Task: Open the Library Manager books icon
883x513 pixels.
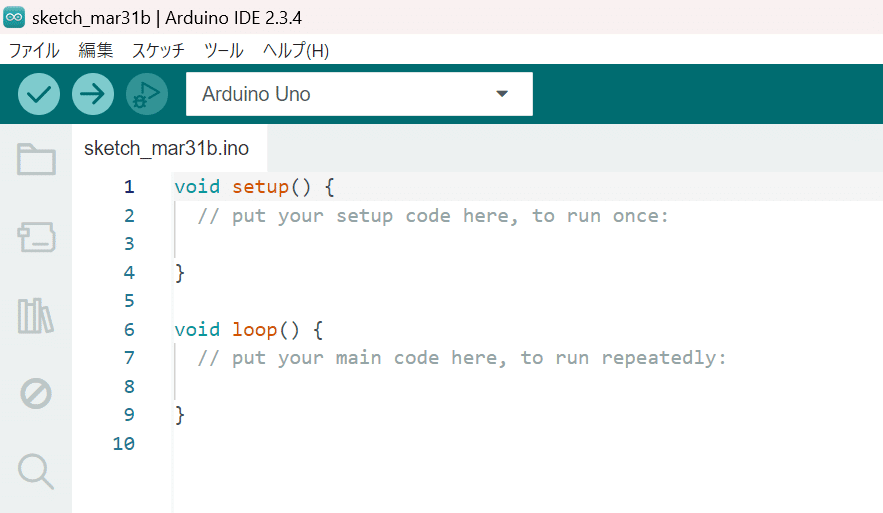Action: click(x=36, y=315)
